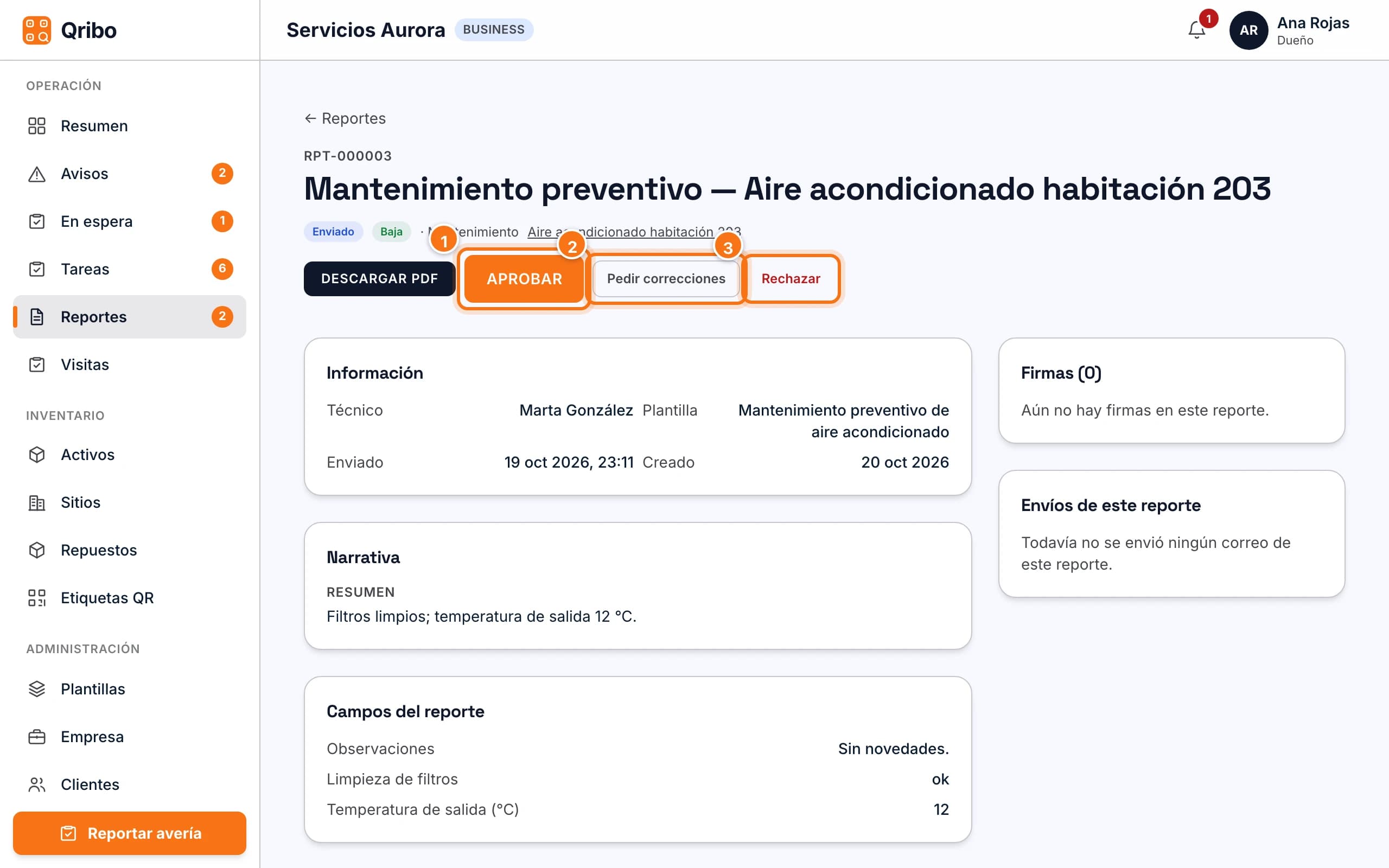Click the Ana Rojas user name
Screen dimensions: 1389x868
tap(1312, 23)
